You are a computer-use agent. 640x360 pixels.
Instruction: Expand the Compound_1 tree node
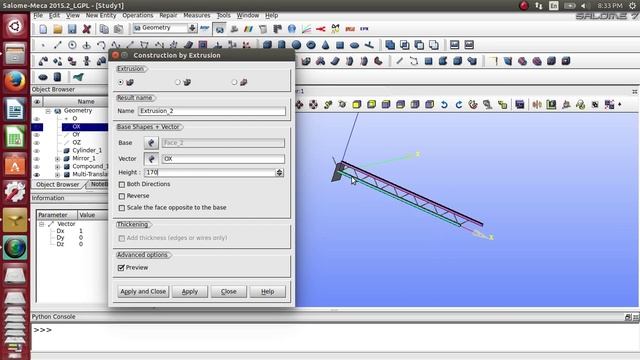pos(58,167)
